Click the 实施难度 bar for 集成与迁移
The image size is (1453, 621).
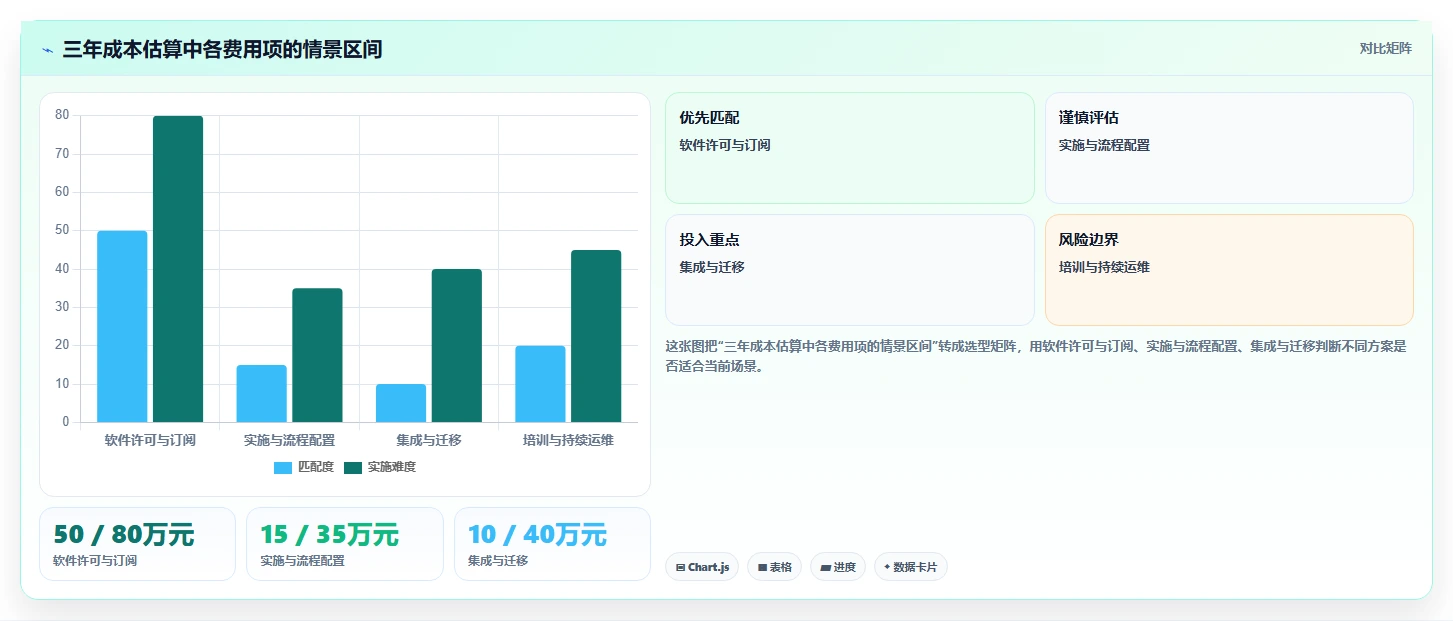457,345
